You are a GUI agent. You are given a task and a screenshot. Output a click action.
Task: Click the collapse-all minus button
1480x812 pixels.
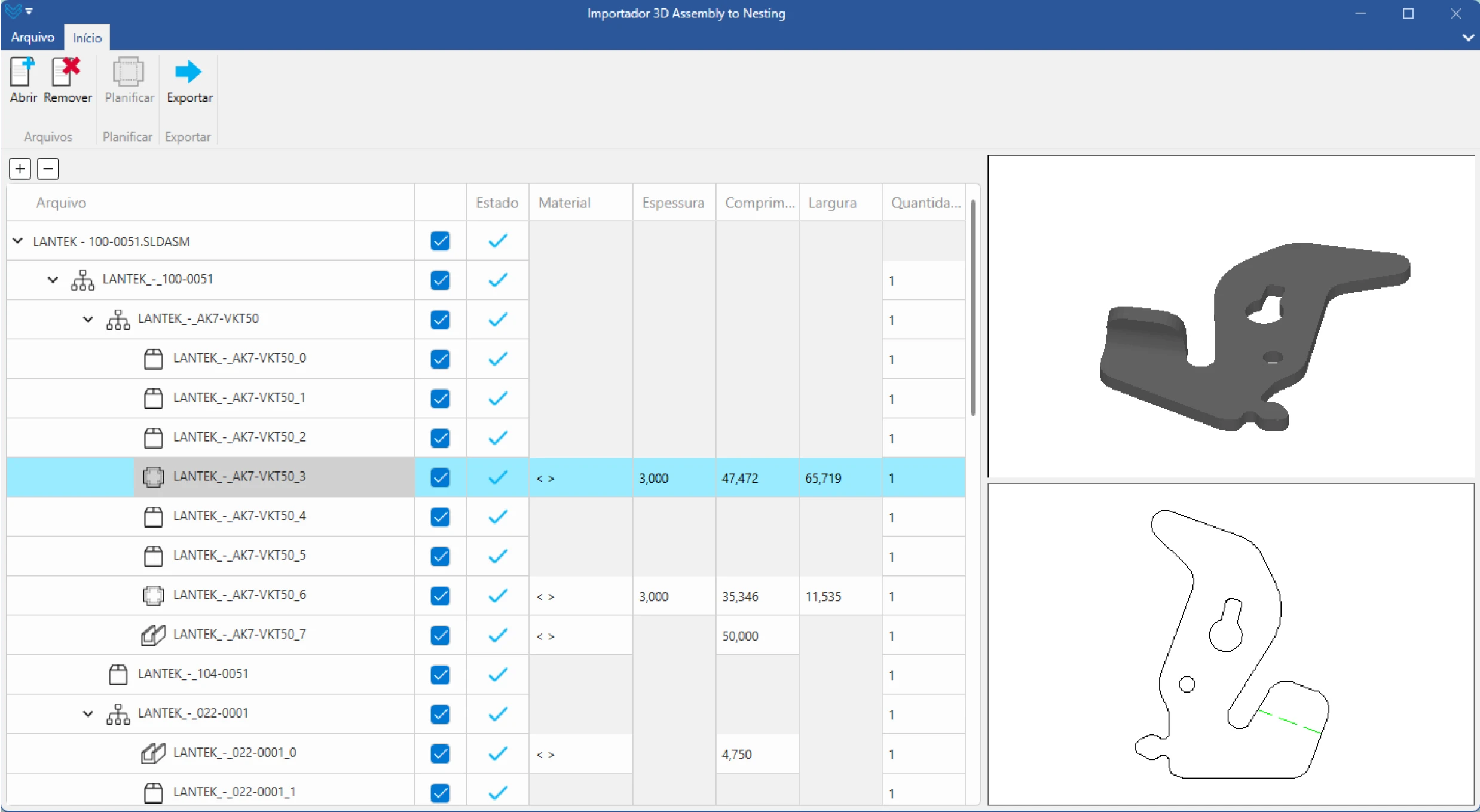(x=48, y=168)
